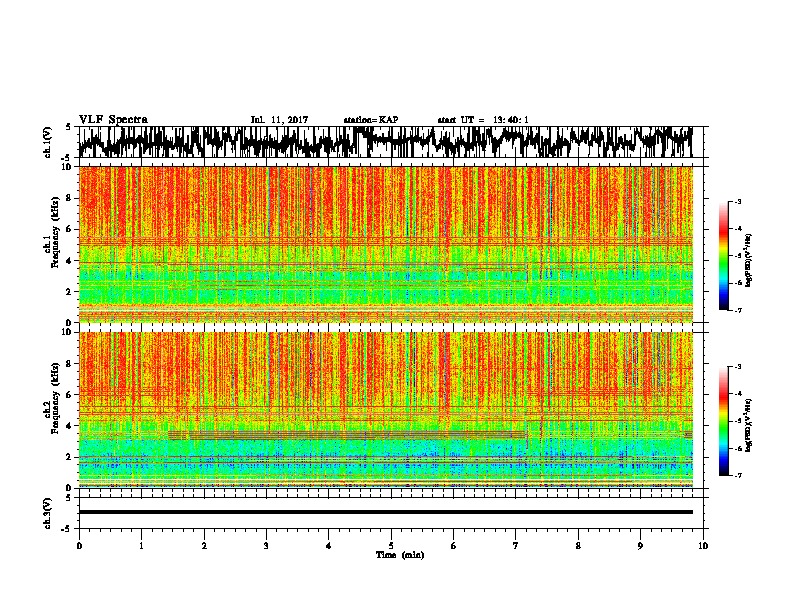The image size is (792, 612).
Task: Select the "start UT = 13:40:1" text
Action: (483, 120)
